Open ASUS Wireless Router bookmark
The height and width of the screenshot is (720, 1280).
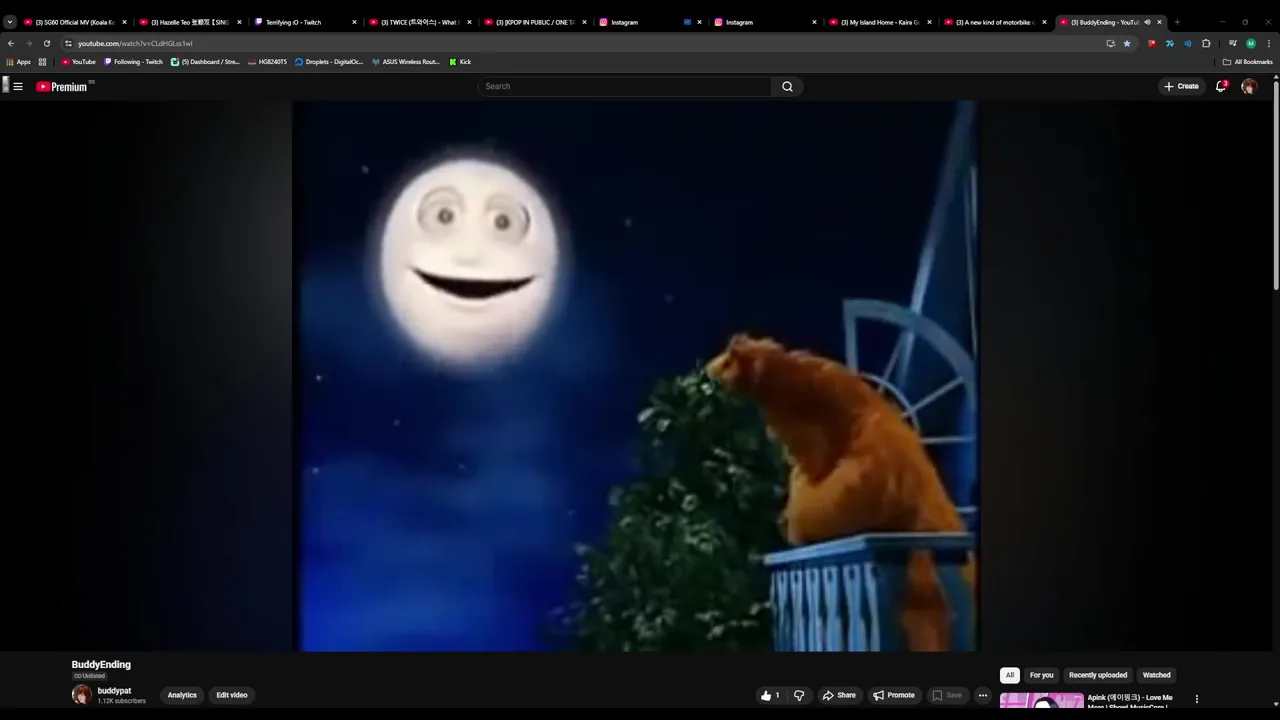click(405, 62)
